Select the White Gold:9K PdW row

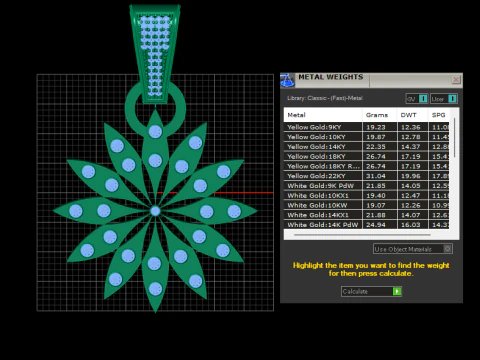point(366,186)
